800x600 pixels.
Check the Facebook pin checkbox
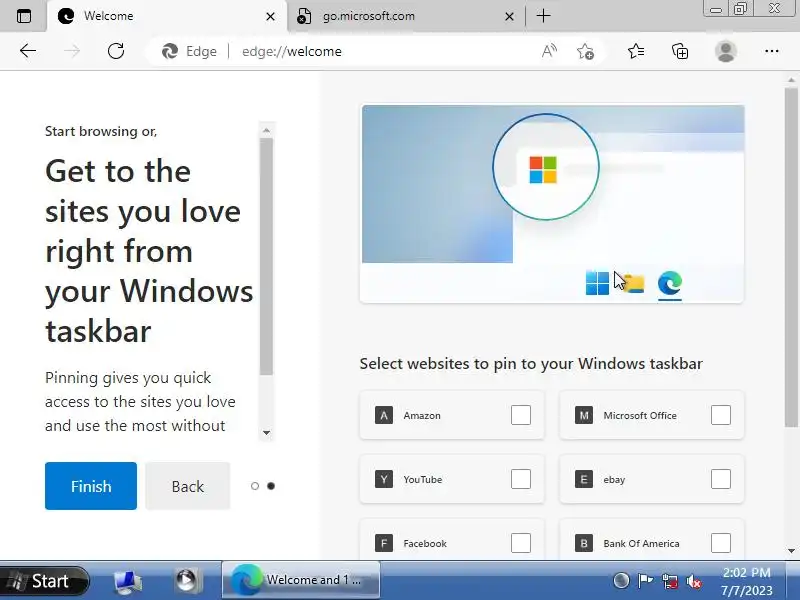click(520, 543)
